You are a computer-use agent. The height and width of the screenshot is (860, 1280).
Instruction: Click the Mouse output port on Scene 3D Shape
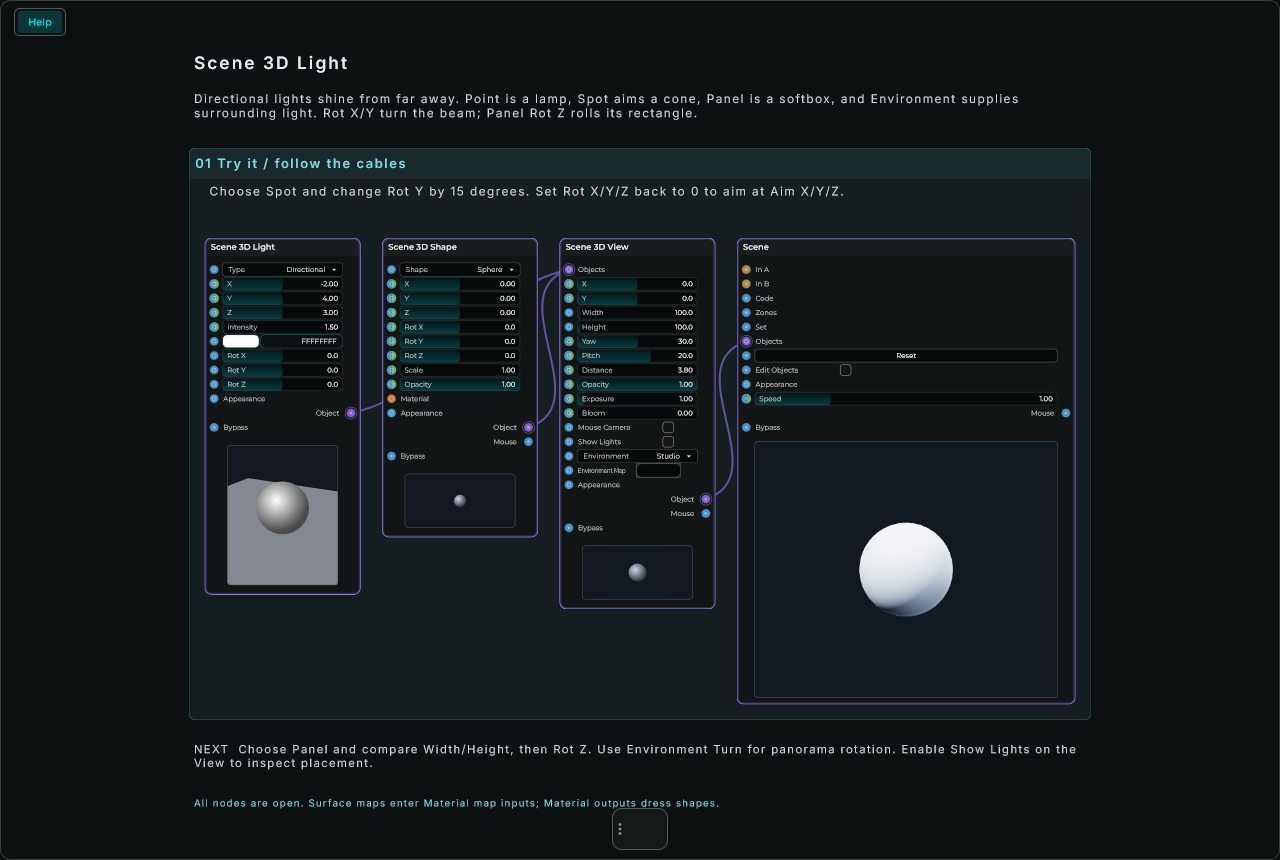click(x=528, y=442)
